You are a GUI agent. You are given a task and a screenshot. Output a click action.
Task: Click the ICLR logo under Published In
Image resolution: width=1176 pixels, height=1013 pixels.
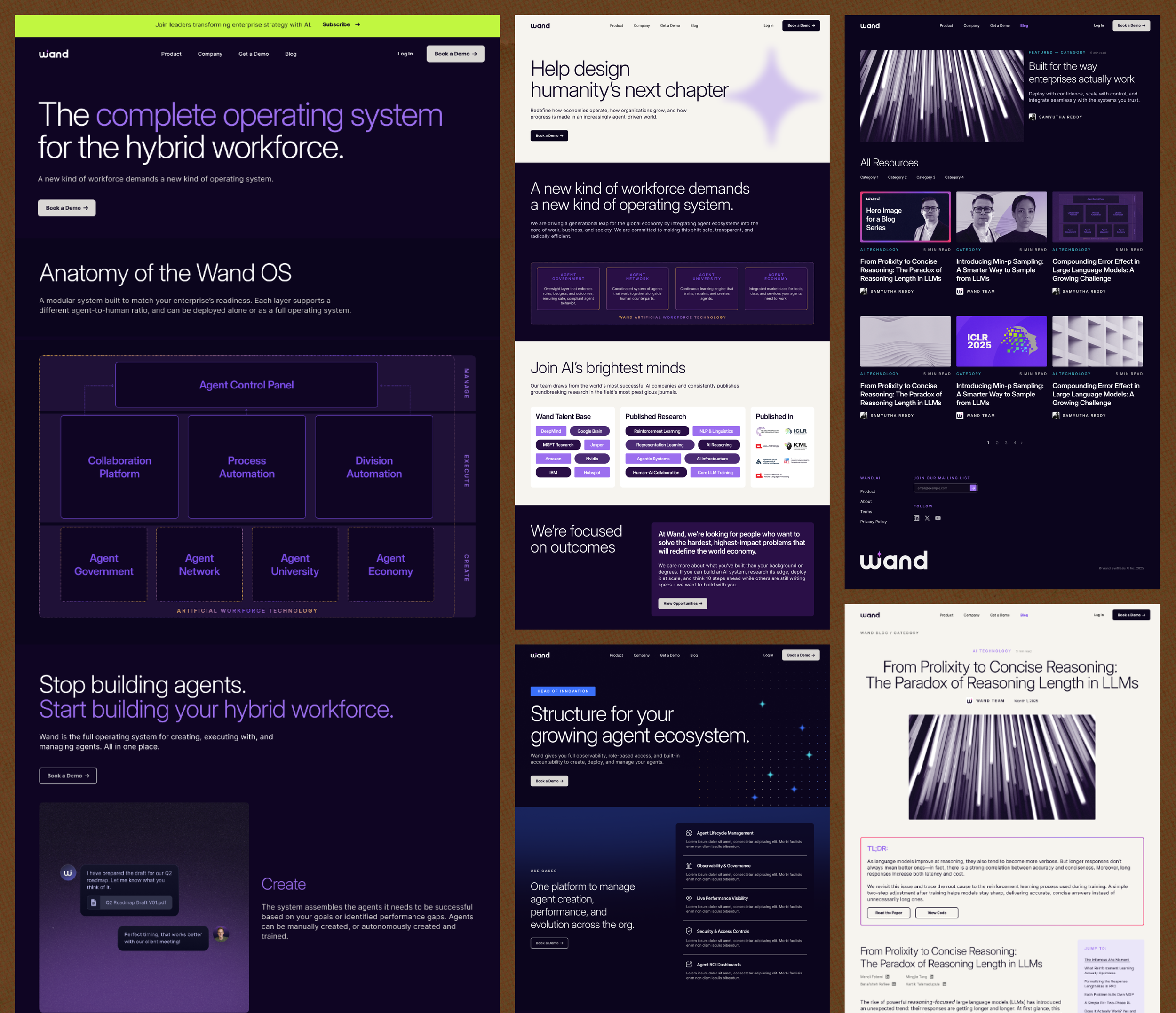click(x=796, y=431)
